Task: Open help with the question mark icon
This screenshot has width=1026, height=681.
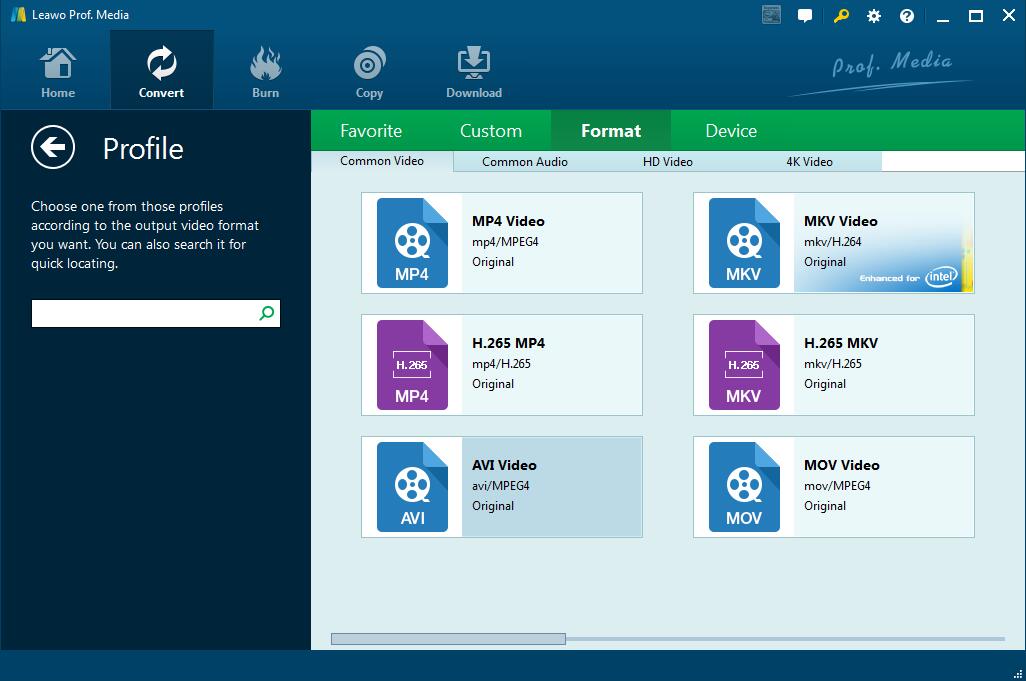Action: coord(907,16)
